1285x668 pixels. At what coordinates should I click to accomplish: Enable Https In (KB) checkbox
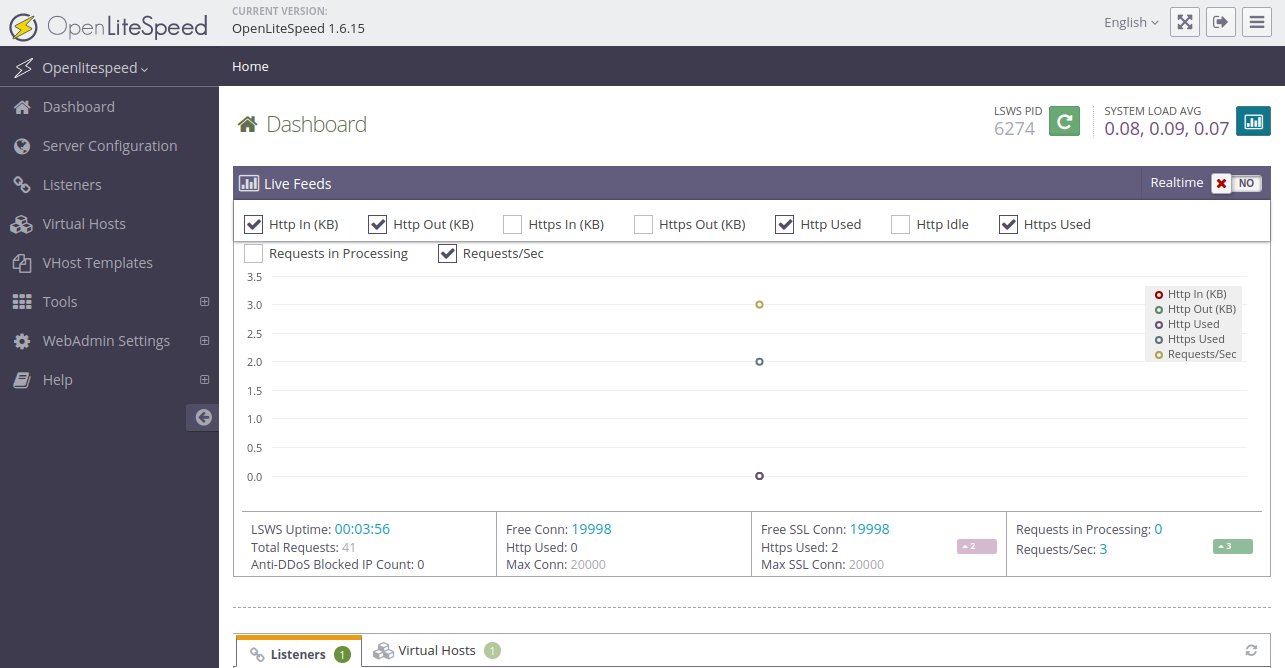pyautogui.click(x=512, y=224)
